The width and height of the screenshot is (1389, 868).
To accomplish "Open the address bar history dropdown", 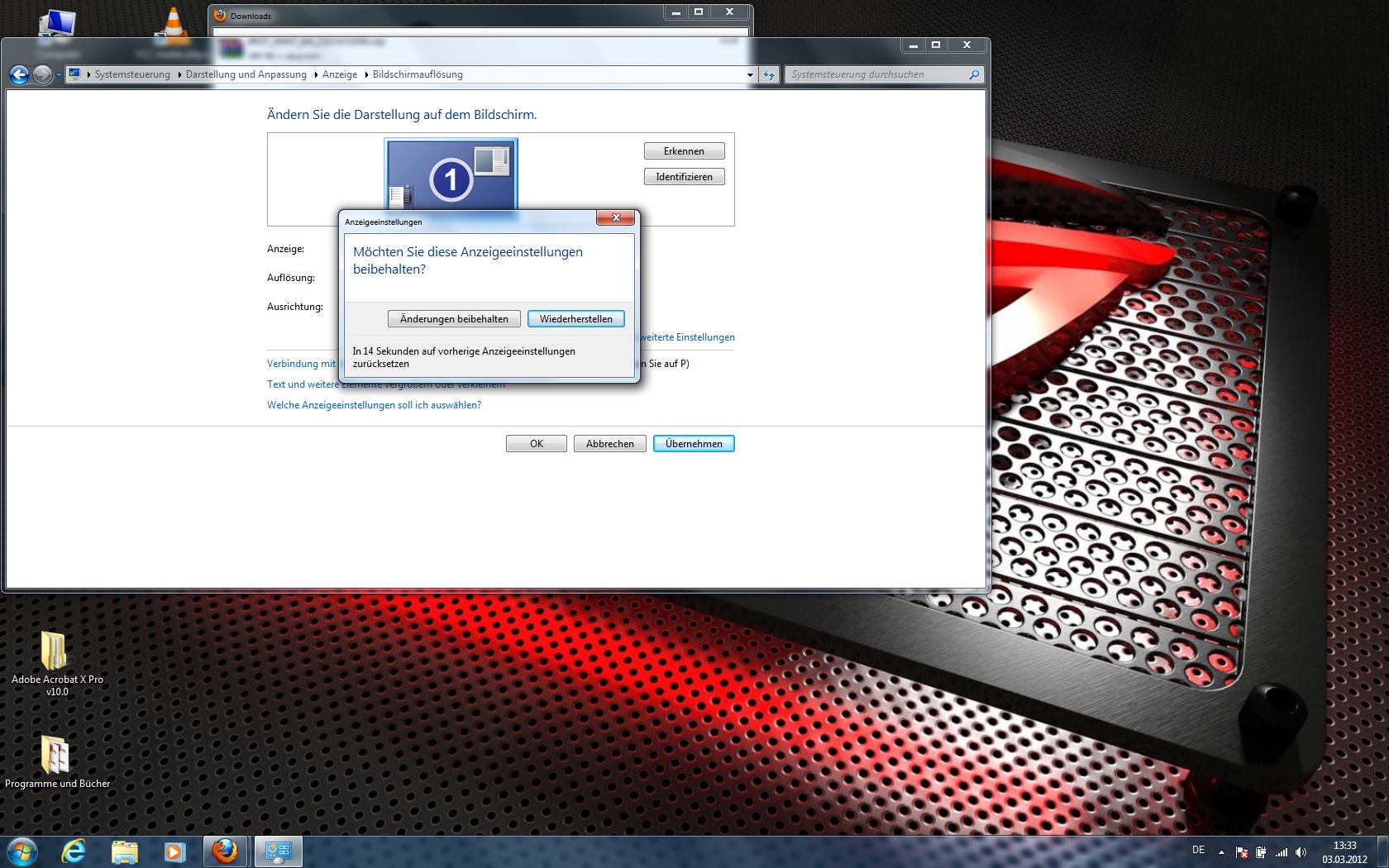I will pyautogui.click(x=750, y=74).
